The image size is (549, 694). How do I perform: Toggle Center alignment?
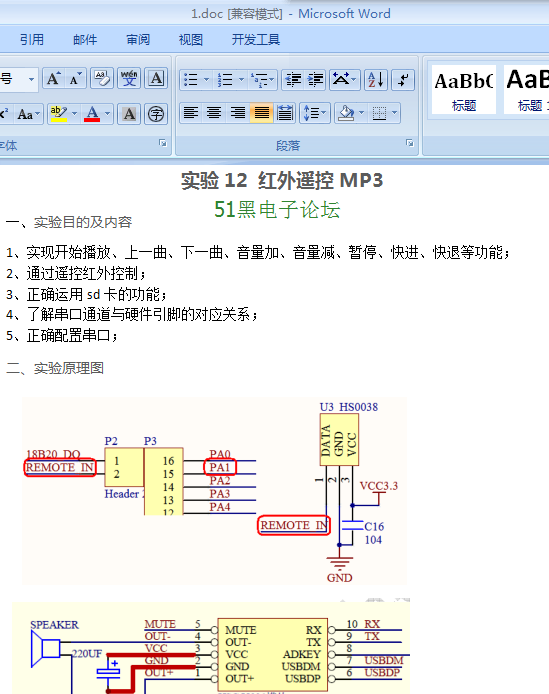point(214,113)
